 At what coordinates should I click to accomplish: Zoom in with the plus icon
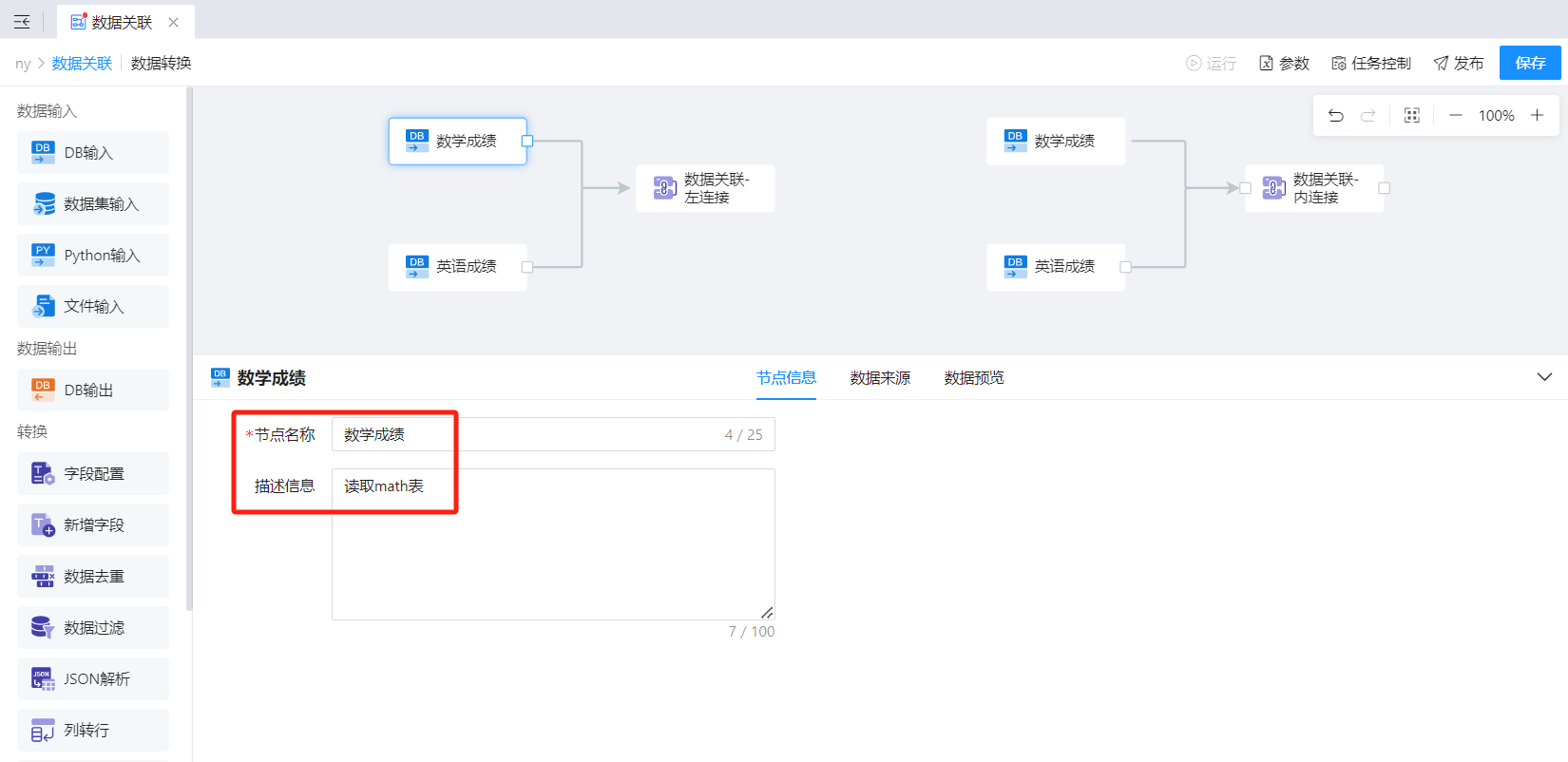[x=1537, y=116]
